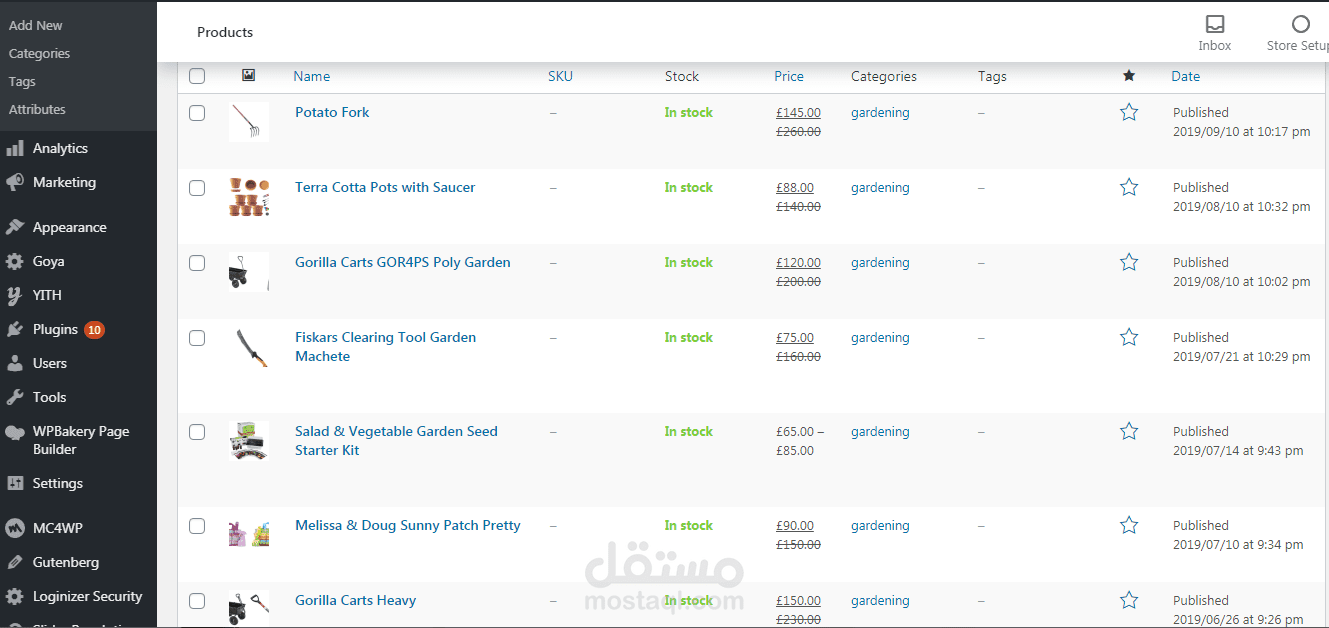Open Attributes in the sidebar submenu
The height and width of the screenshot is (628, 1329).
coord(37,109)
